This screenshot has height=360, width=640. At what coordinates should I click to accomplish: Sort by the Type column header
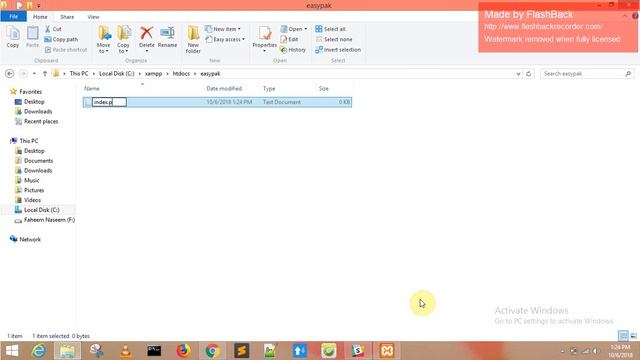[x=269, y=89]
